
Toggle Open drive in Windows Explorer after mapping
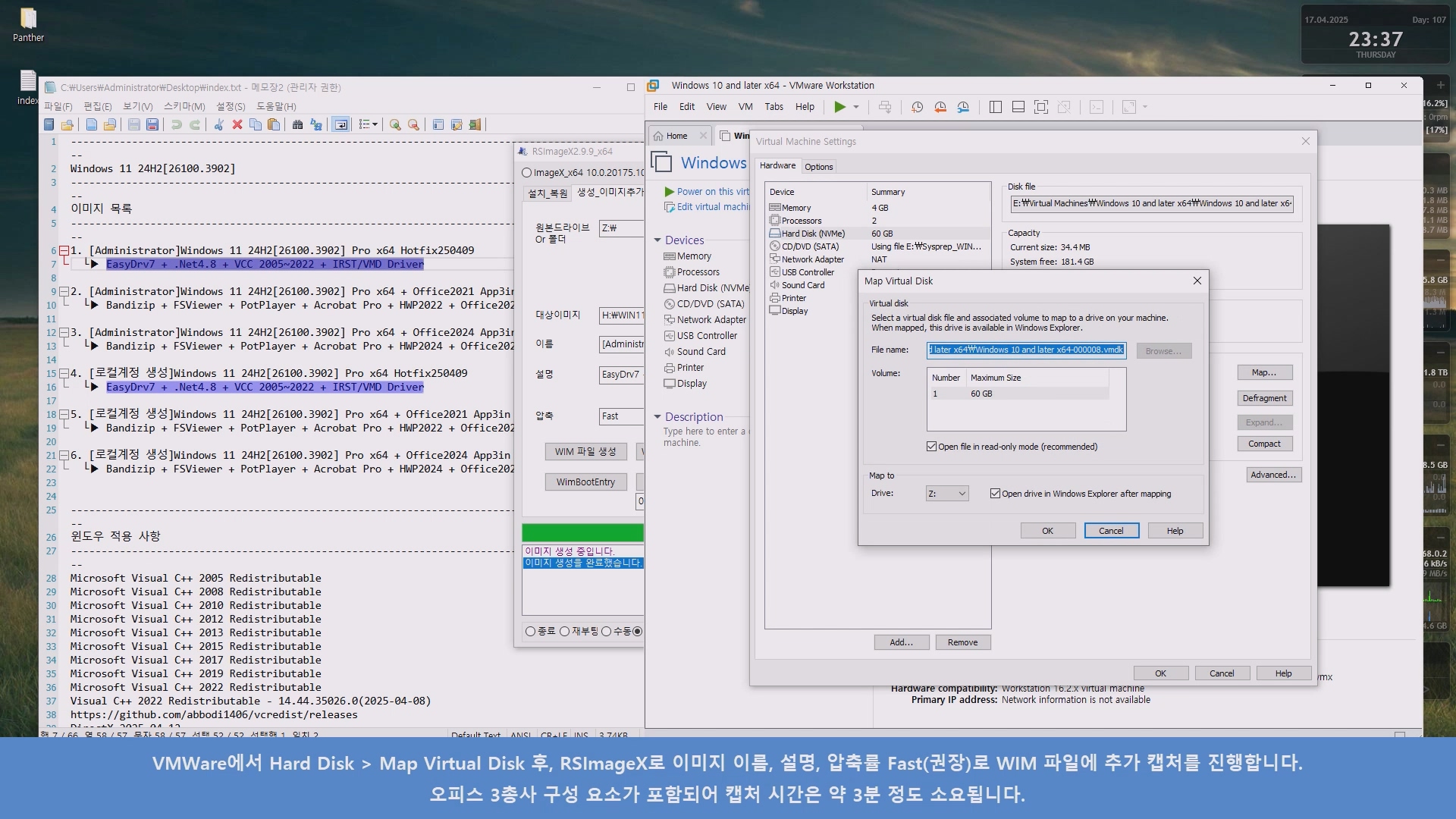pyautogui.click(x=995, y=494)
